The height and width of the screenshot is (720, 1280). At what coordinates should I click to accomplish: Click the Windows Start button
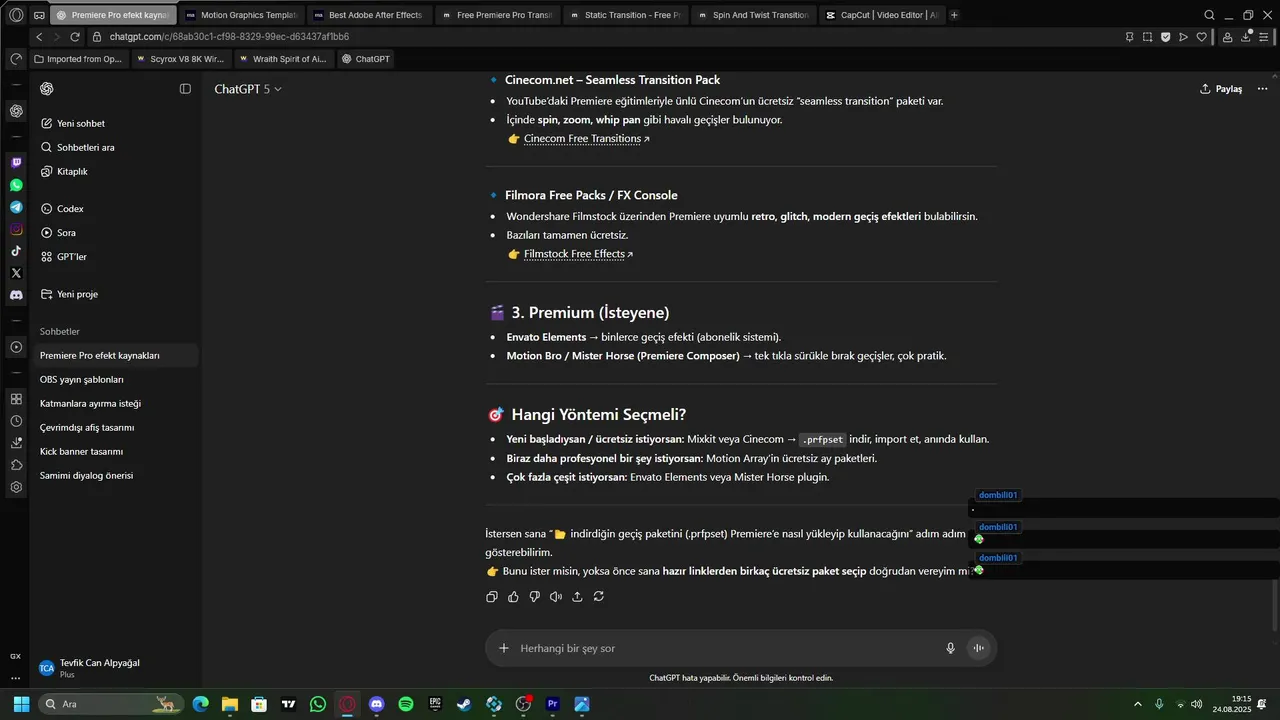pos(21,704)
